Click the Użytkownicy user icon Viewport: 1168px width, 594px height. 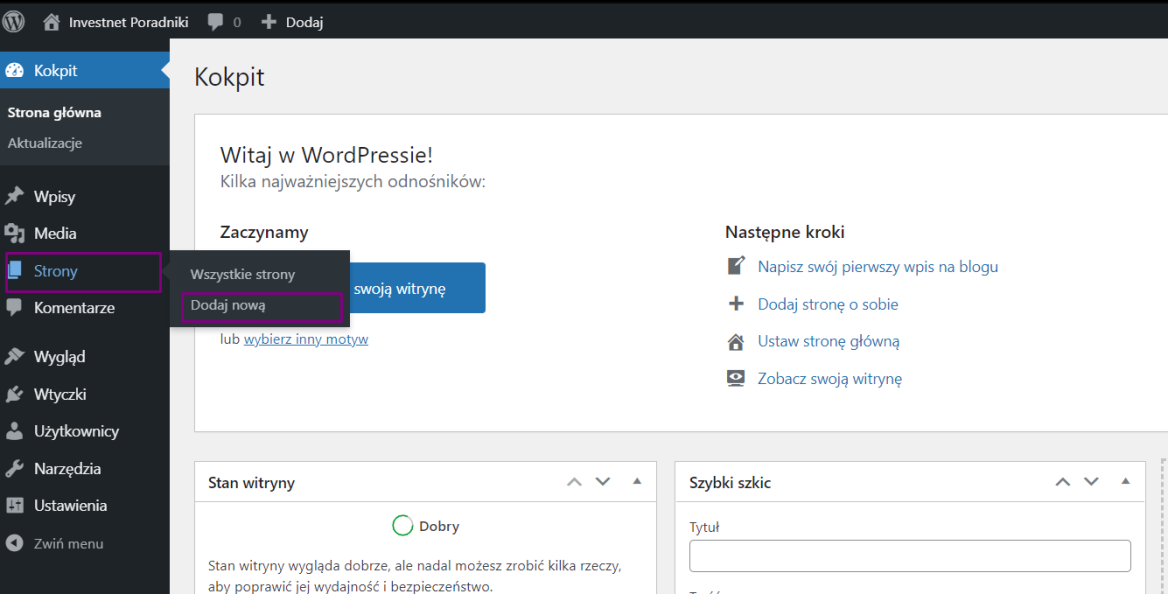pyautogui.click(x=14, y=432)
